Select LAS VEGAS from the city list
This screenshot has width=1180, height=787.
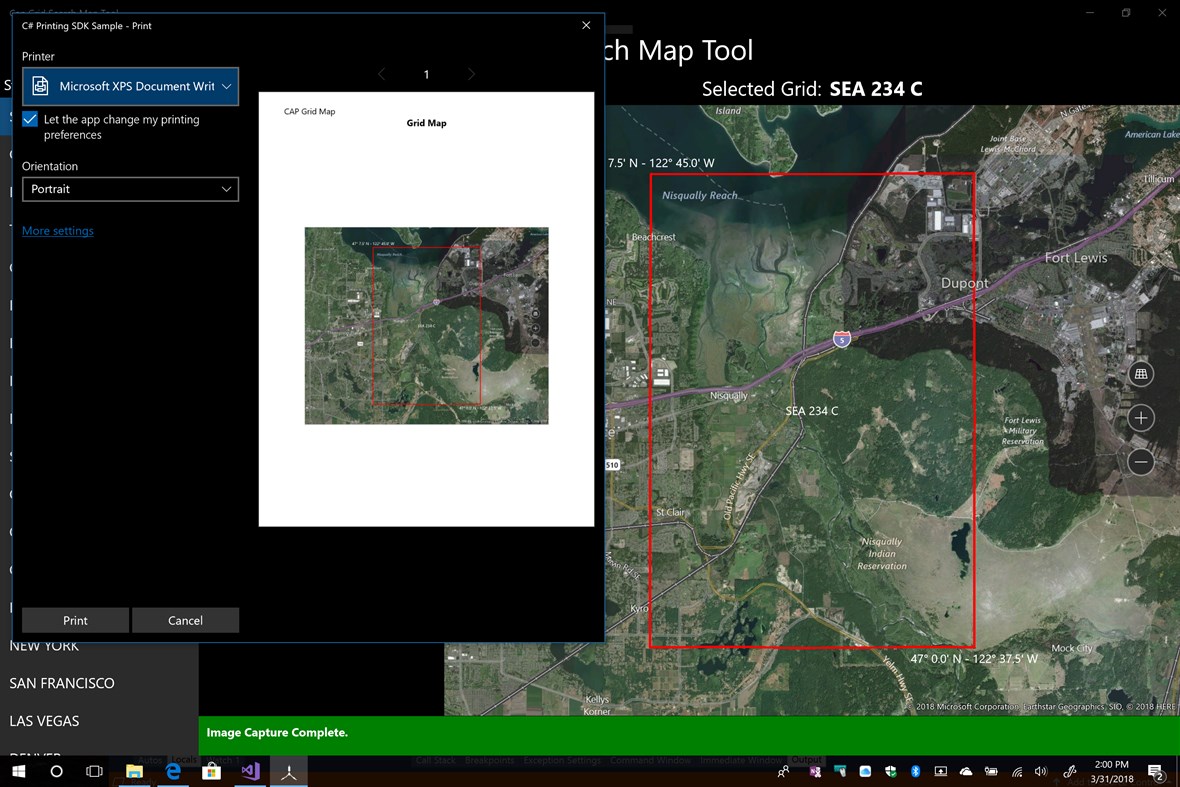click(x=45, y=720)
